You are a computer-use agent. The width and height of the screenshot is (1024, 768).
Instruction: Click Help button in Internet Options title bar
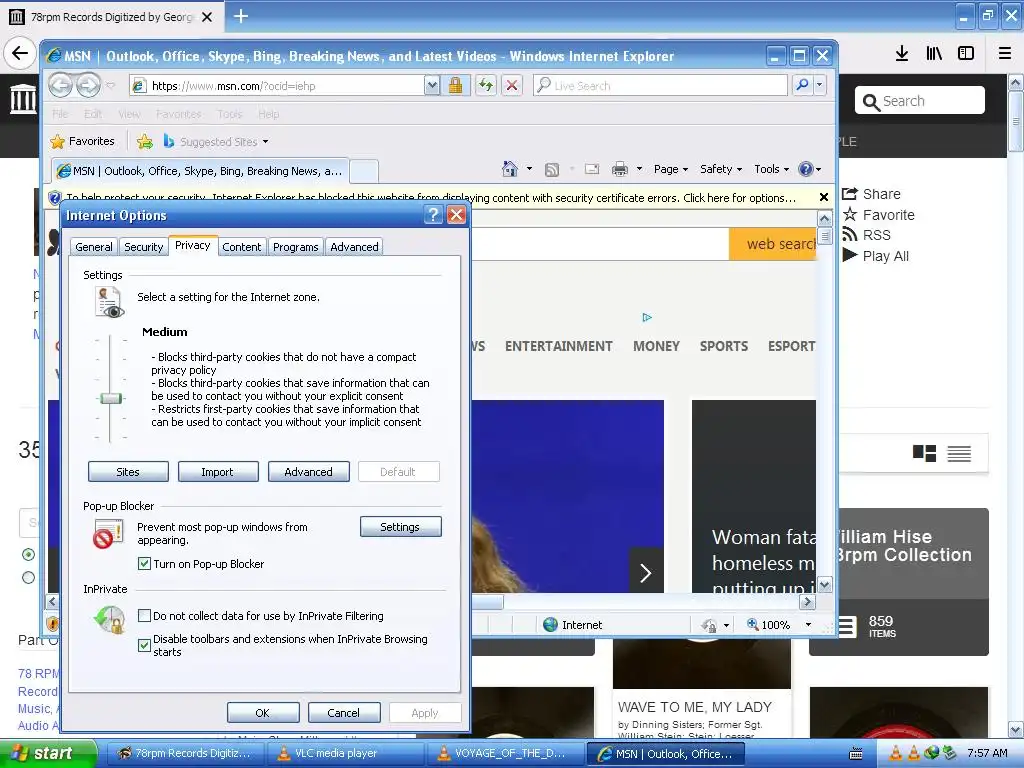[x=433, y=215]
